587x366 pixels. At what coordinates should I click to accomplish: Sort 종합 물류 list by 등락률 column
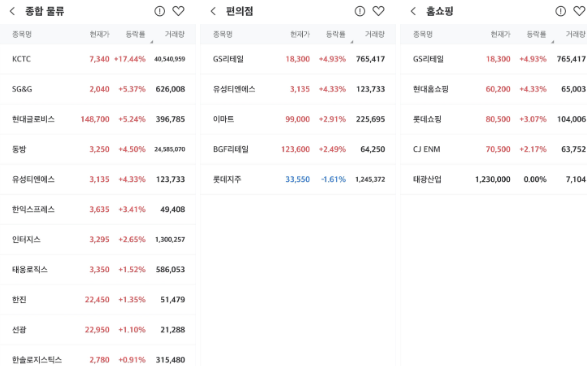[136, 34]
